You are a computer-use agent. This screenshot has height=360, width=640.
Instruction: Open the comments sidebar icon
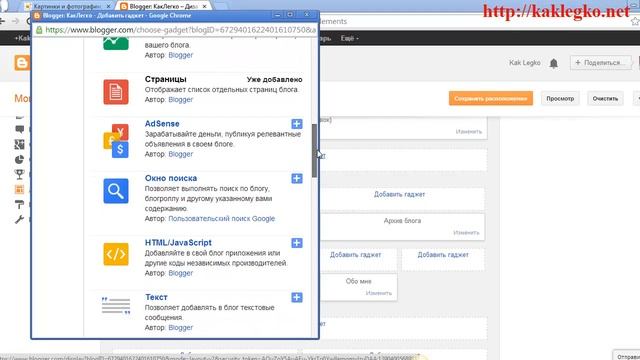(x=19, y=129)
